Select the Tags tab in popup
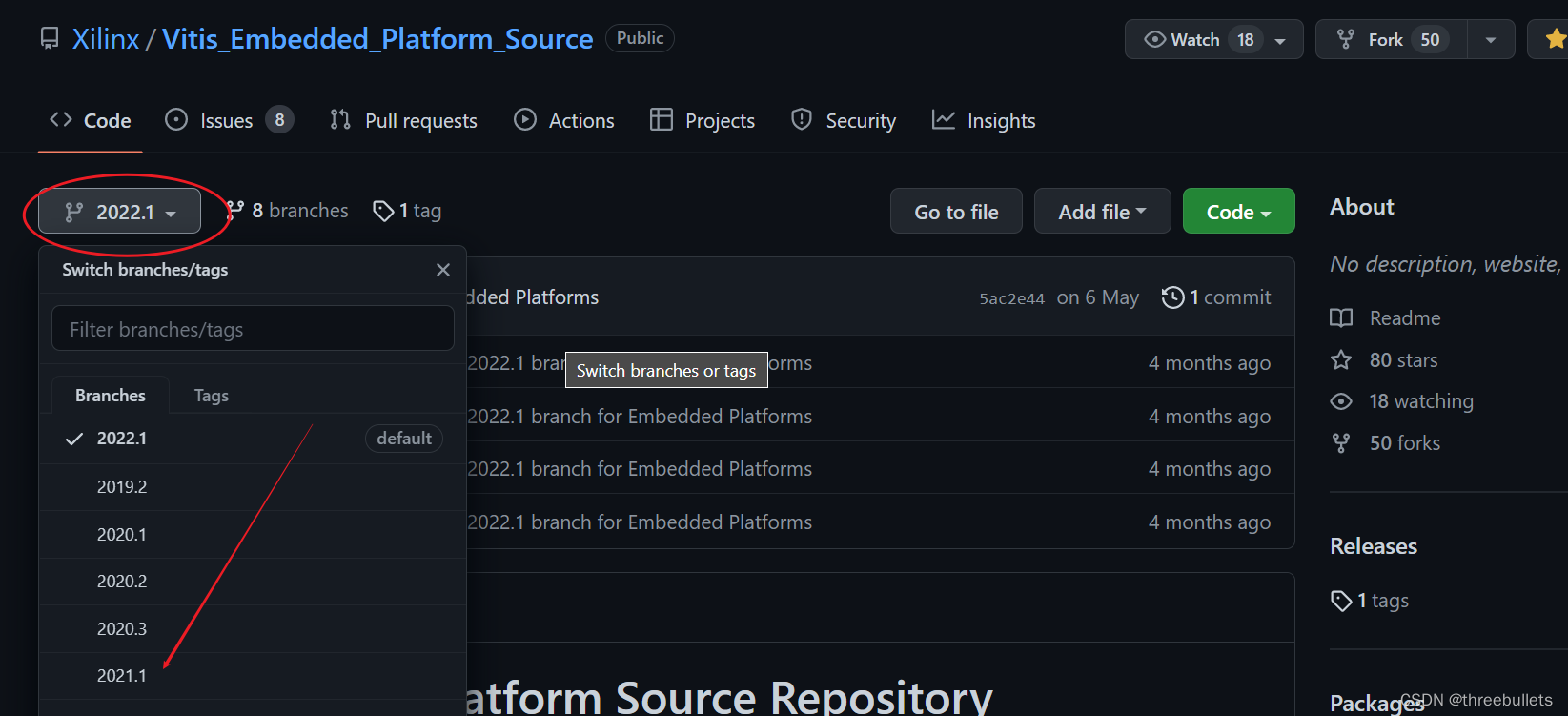Image resolution: width=1568 pixels, height=716 pixels. [x=211, y=396]
